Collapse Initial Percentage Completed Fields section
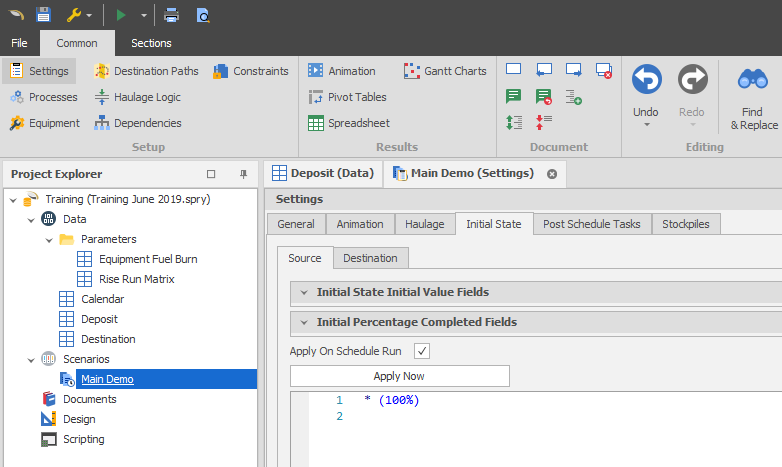Viewport: 782px width, 467px height. point(302,322)
